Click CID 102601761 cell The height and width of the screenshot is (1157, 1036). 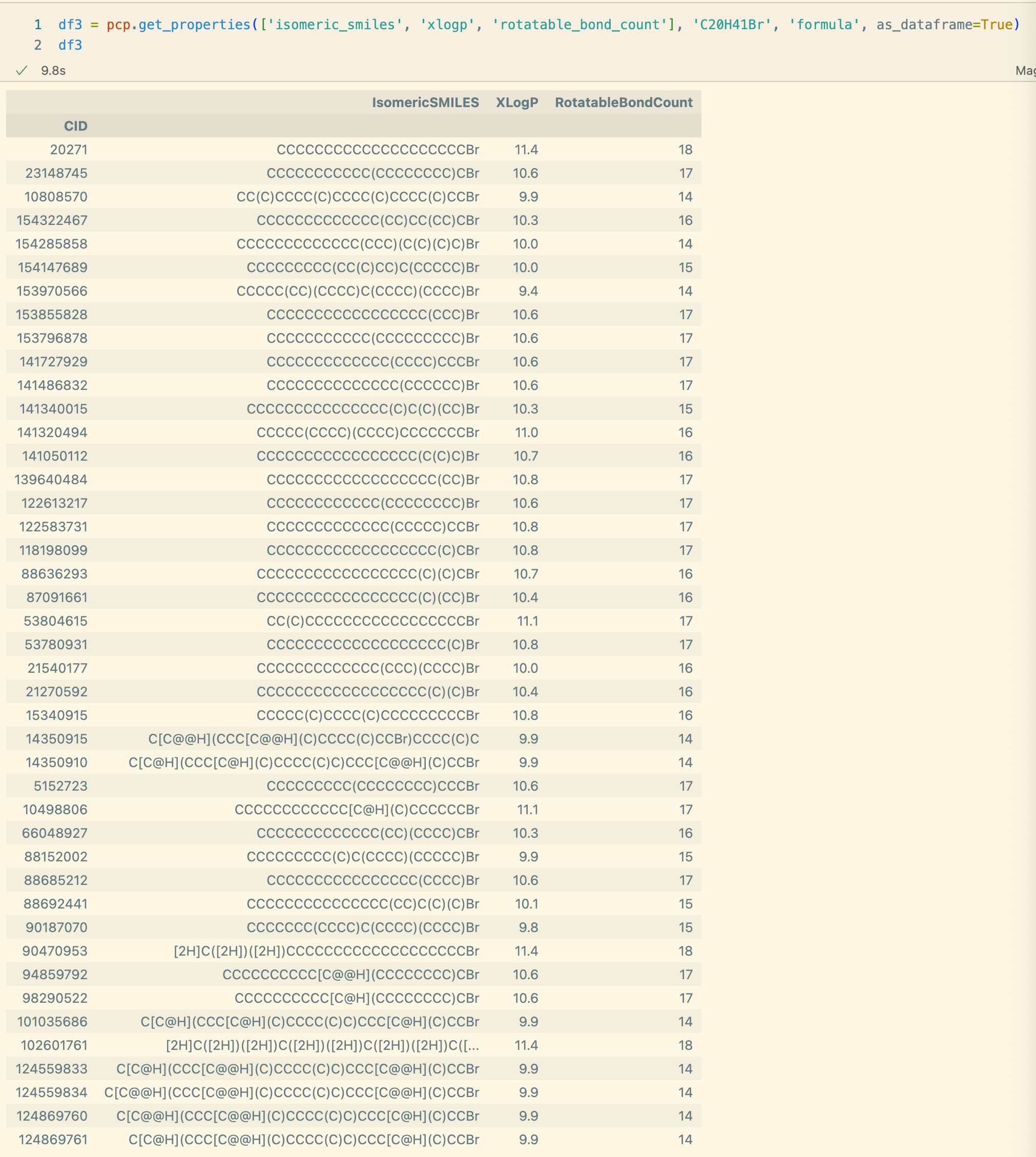click(x=54, y=1045)
